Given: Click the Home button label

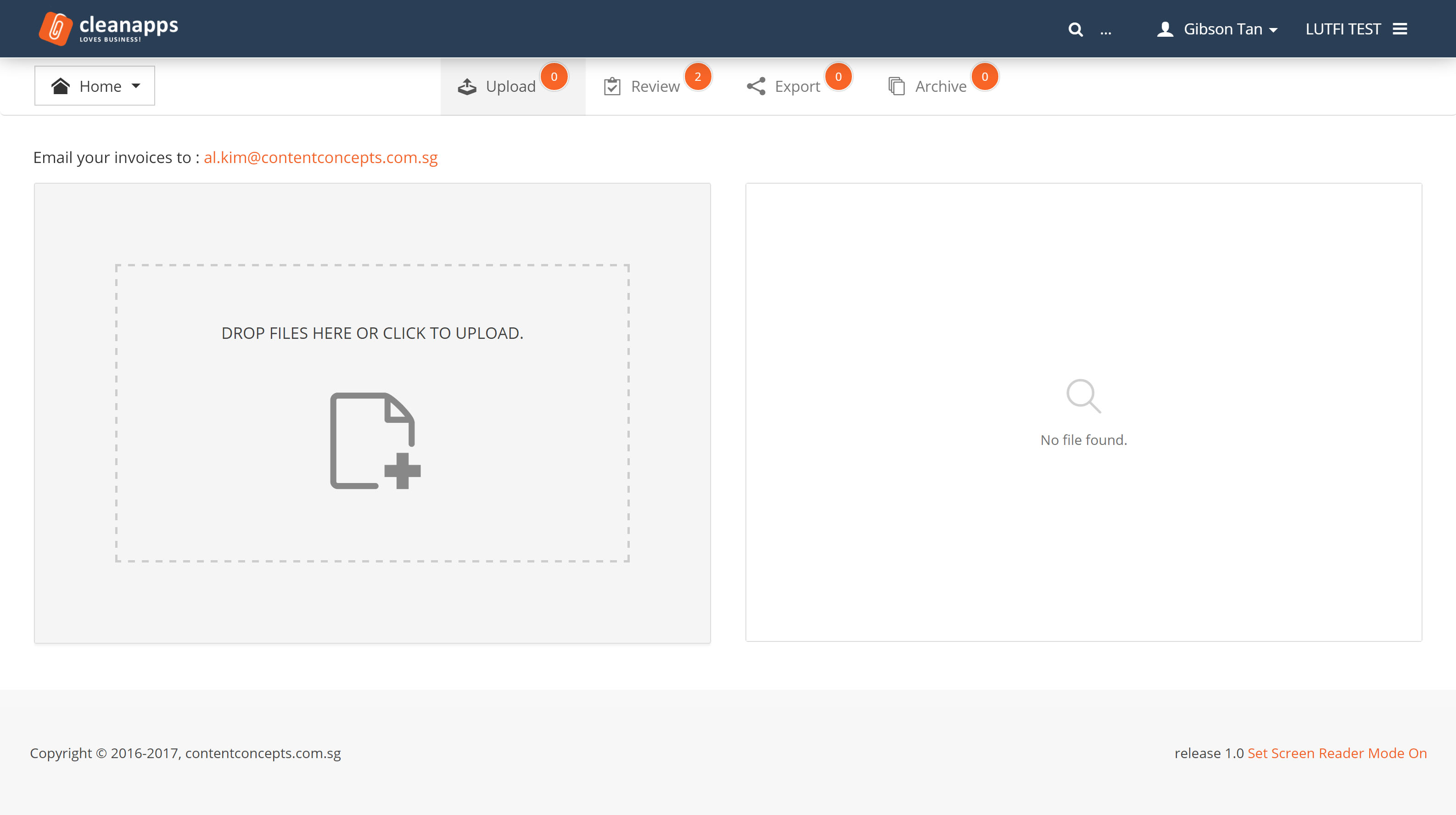Looking at the screenshot, I should [x=100, y=86].
